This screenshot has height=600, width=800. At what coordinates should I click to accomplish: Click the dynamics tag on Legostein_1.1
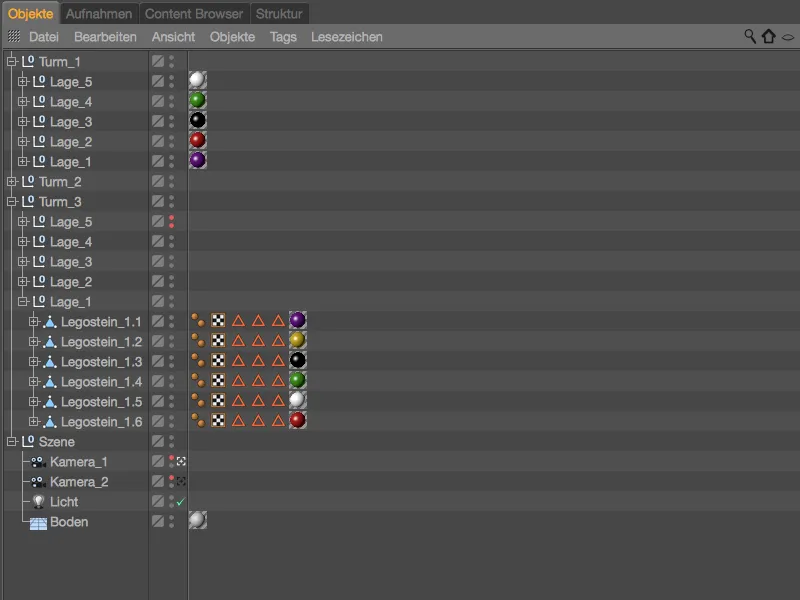(x=198, y=320)
